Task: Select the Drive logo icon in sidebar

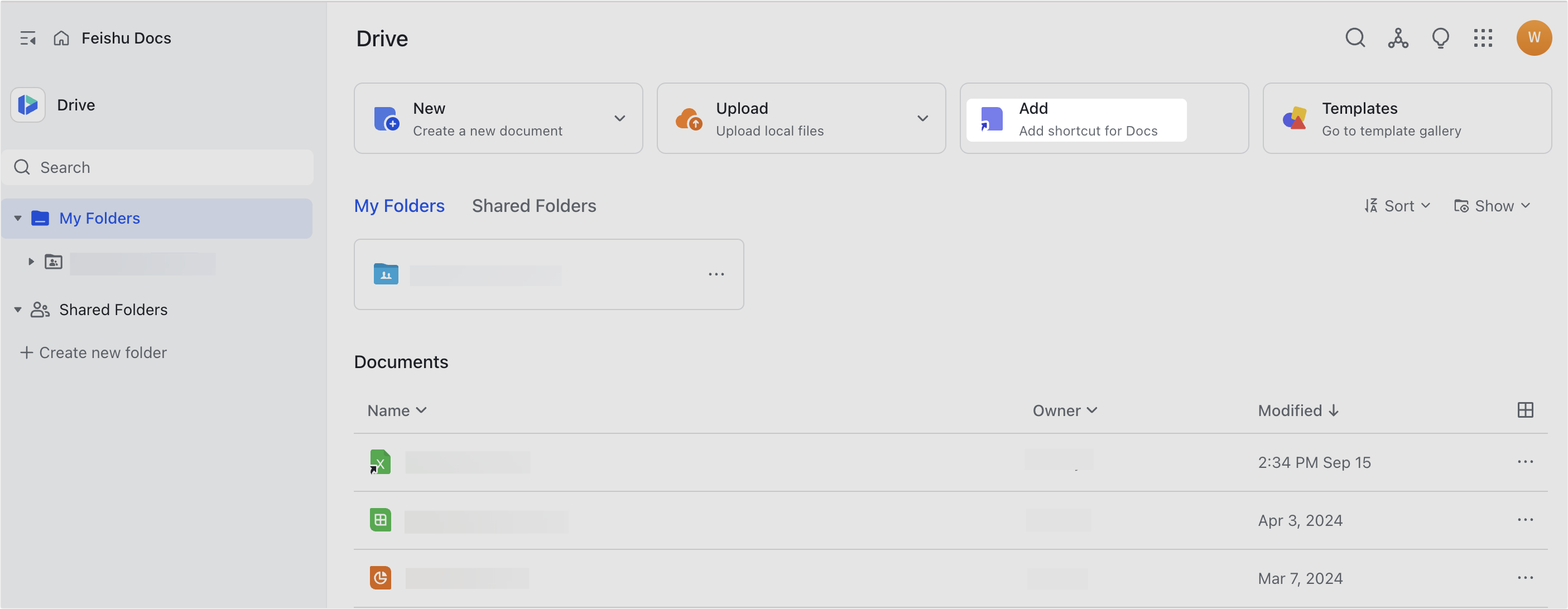Action: tap(27, 104)
